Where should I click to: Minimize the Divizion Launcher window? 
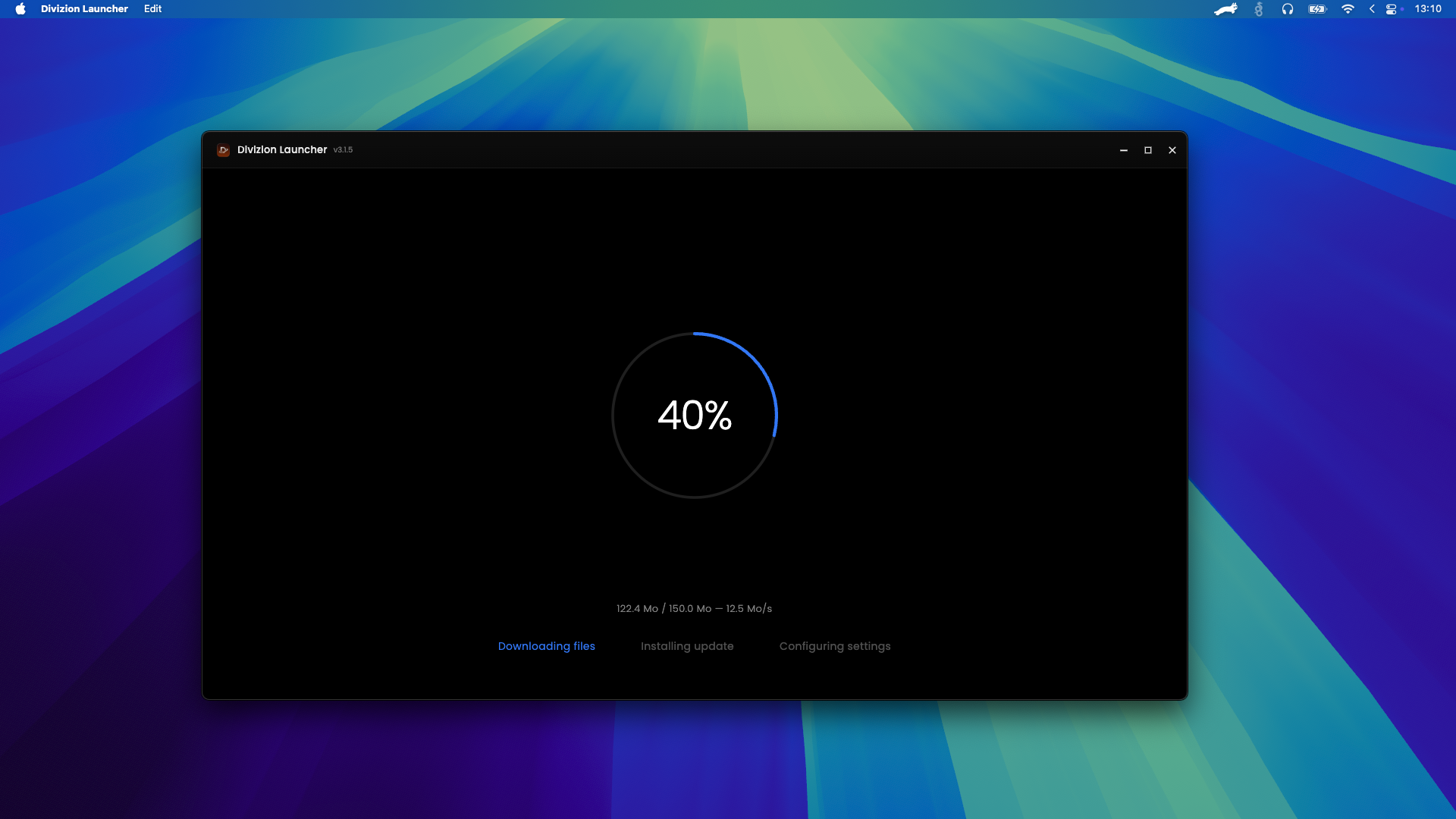coord(1124,150)
